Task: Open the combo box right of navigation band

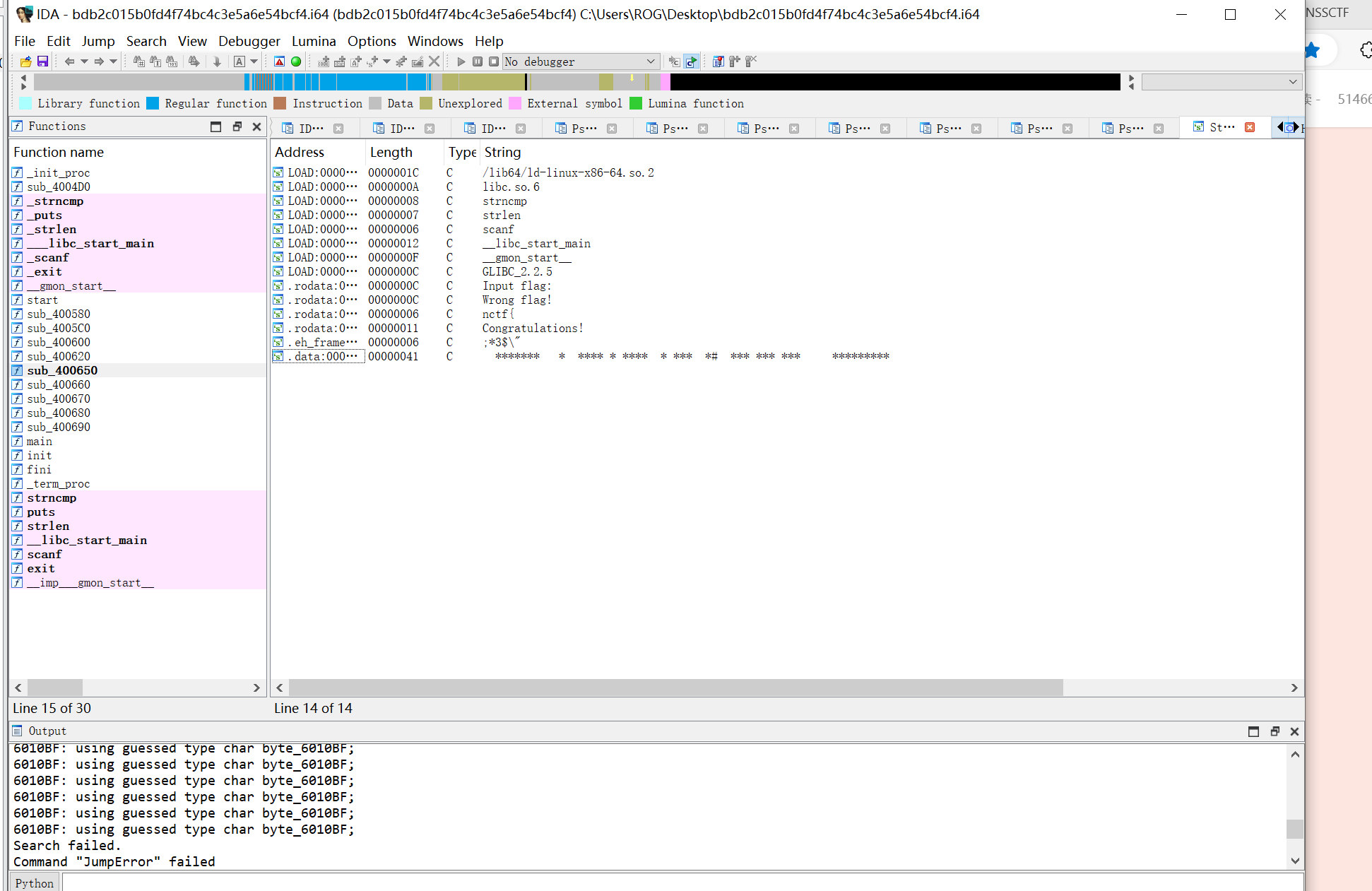Action: 1222,82
